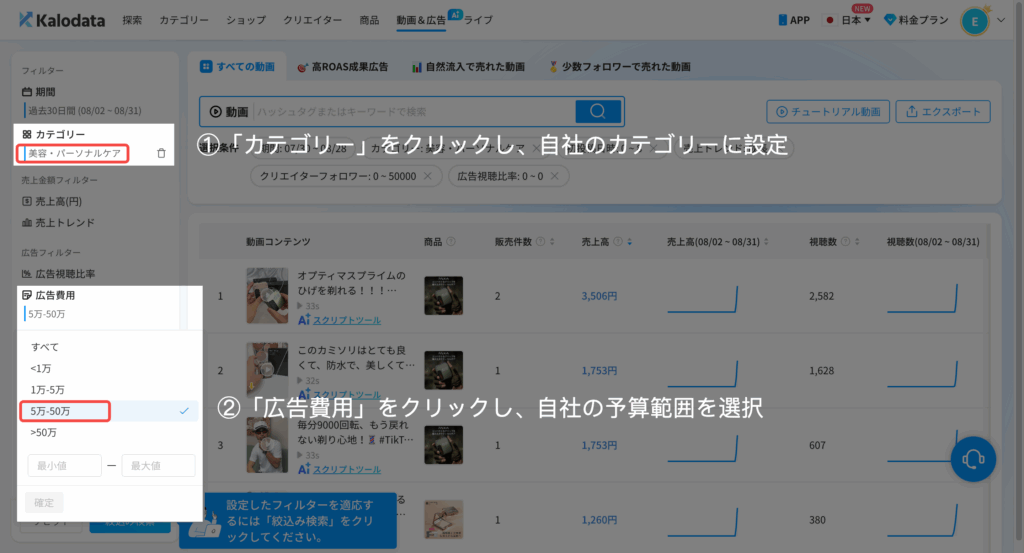
Task: Click the 確定 confirm button
Action: coord(44,503)
